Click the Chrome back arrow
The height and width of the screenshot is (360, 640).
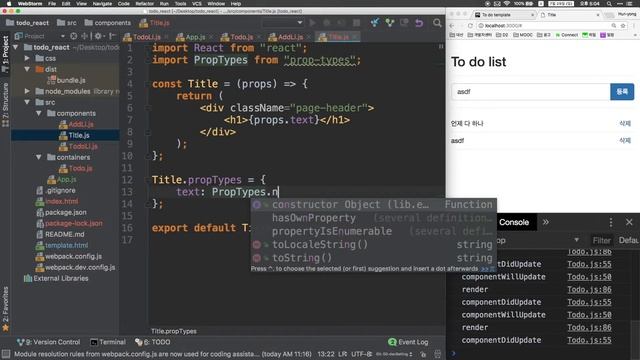click(x=452, y=25)
